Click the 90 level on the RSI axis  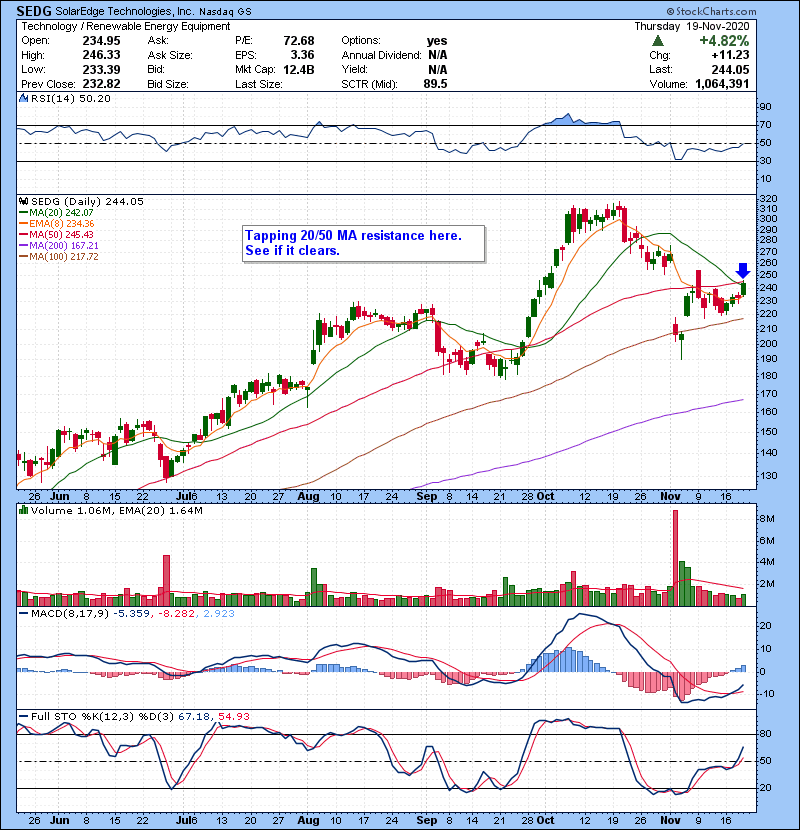[766, 107]
